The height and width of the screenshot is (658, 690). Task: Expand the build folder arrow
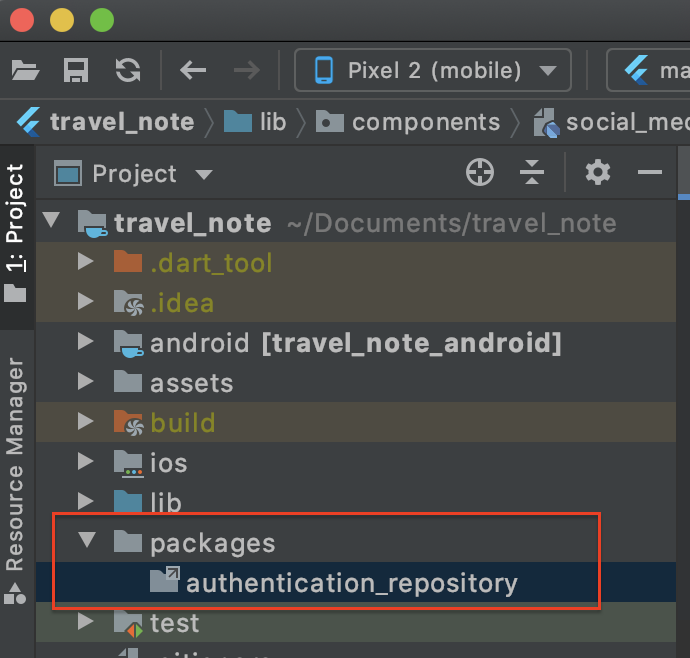pyautogui.click(x=85, y=422)
